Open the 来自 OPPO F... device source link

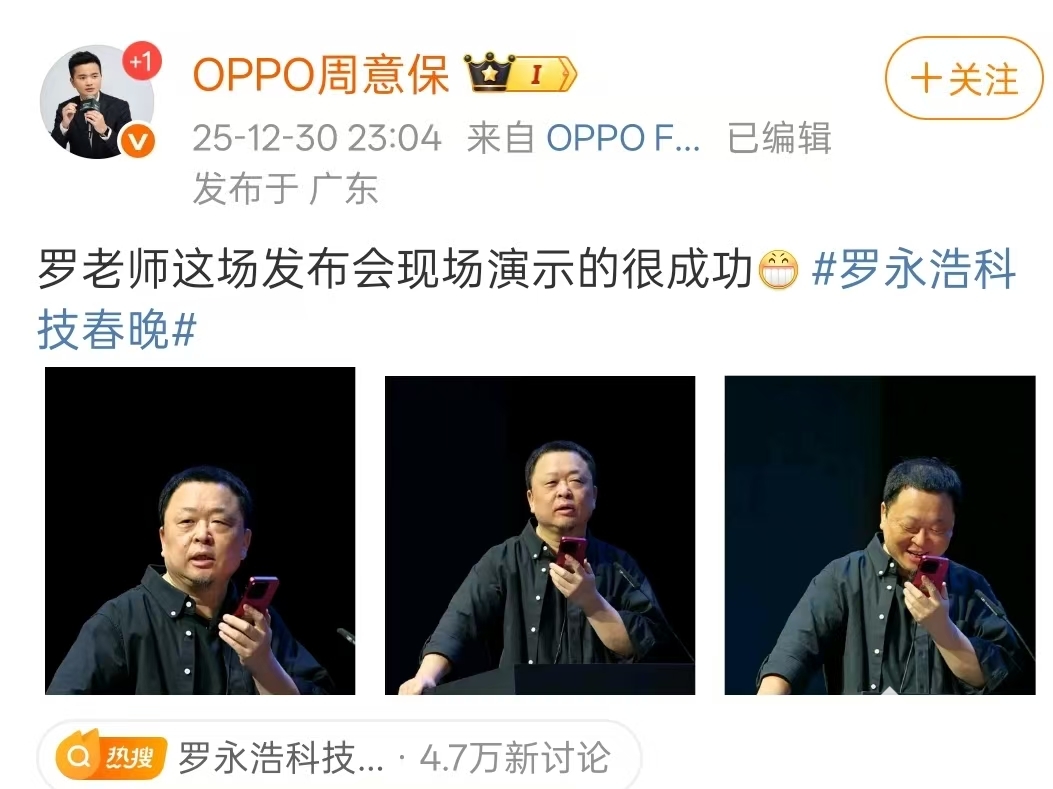[583, 138]
